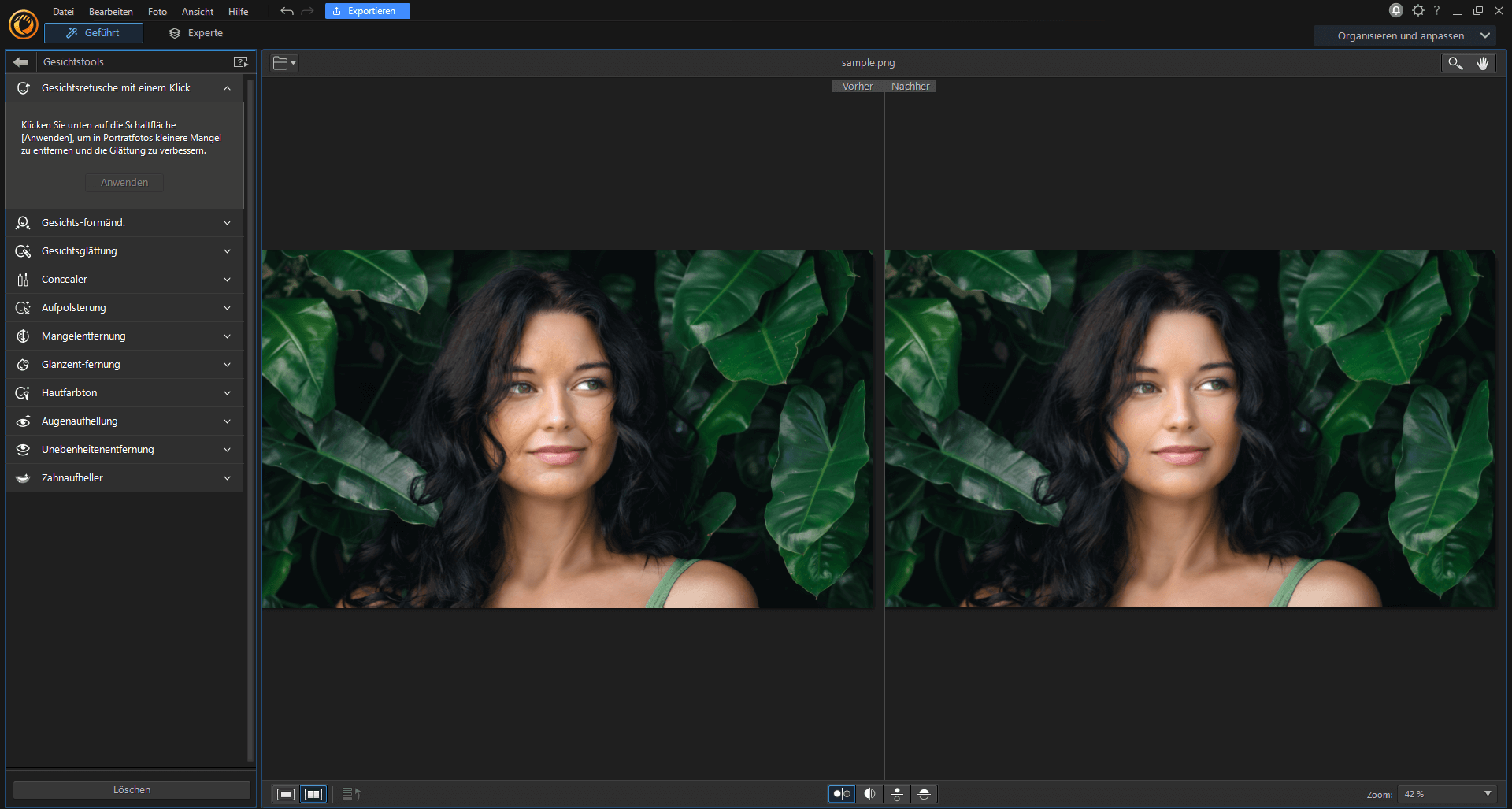
Task: Select the Gesichtsglättung tool icon
Action: (24, 250)
